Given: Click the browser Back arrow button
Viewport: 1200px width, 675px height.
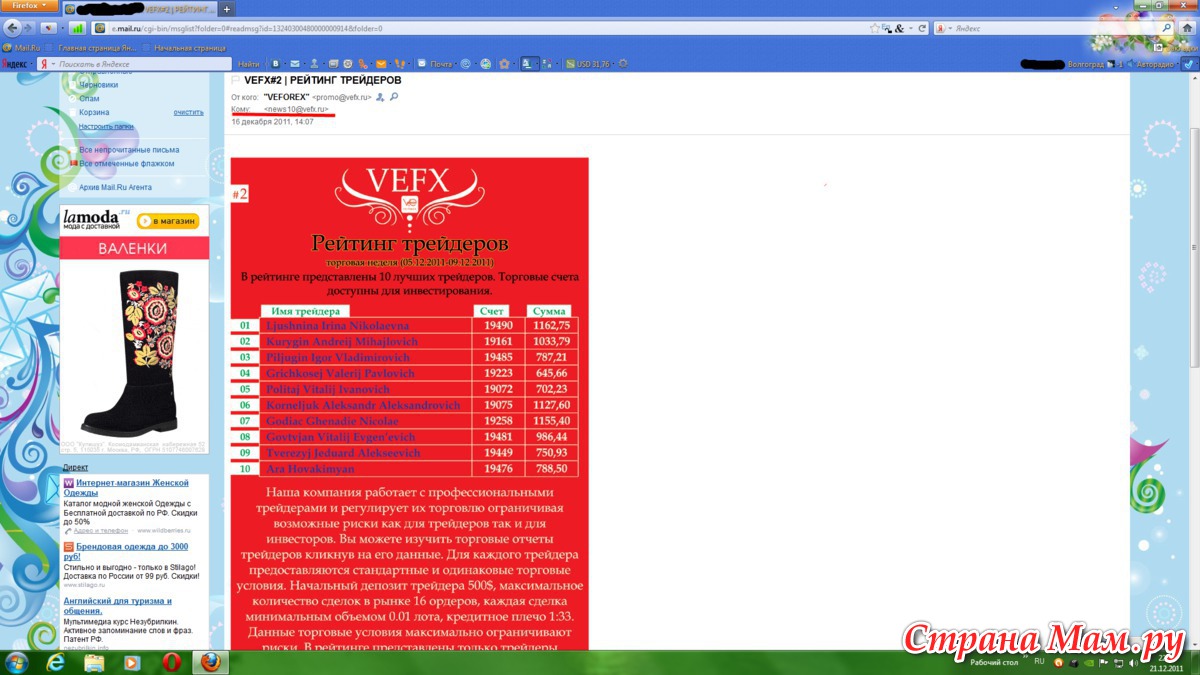Looking at the screenshot, I should coord(13,28).
